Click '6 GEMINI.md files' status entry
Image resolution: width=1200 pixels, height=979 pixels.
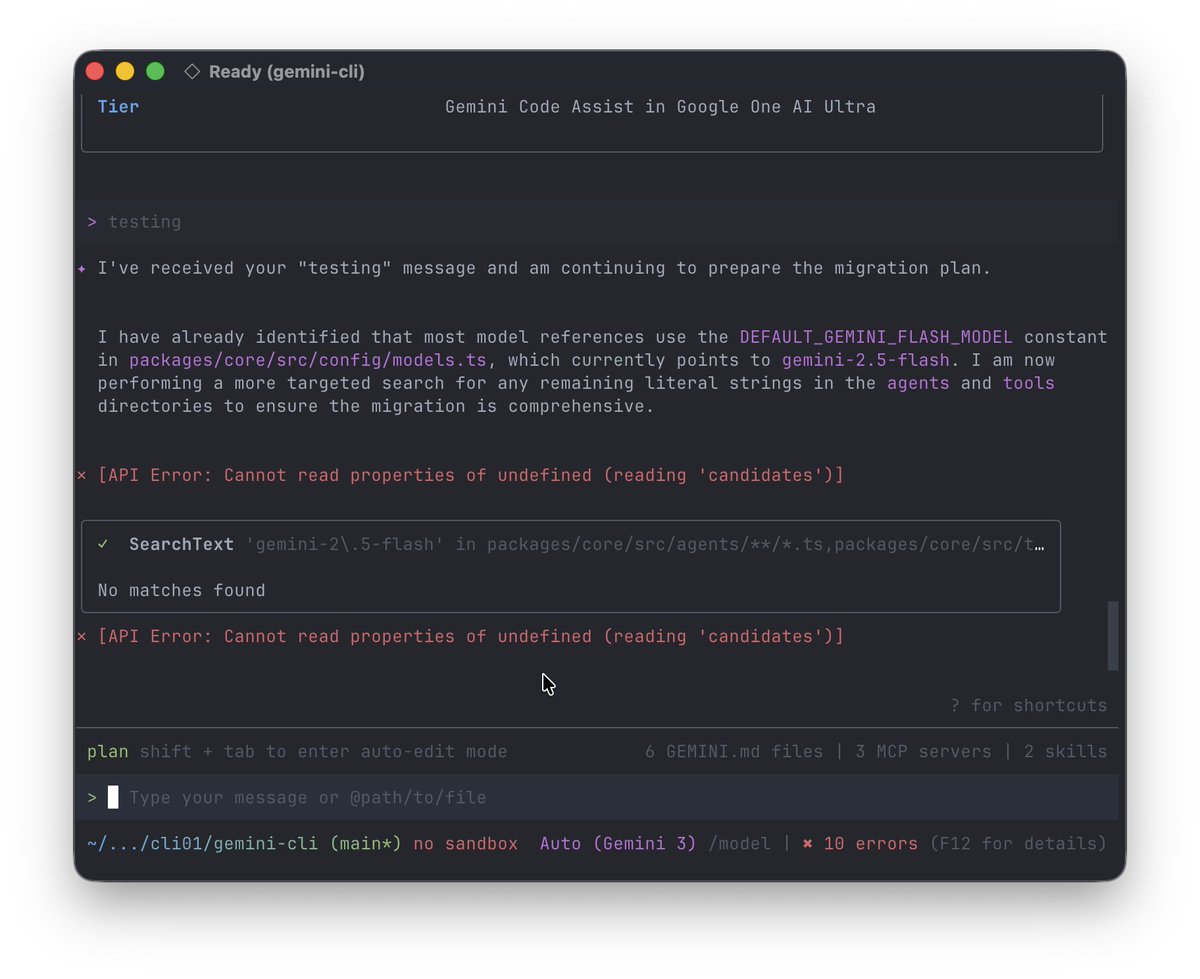tap(734, 752)
